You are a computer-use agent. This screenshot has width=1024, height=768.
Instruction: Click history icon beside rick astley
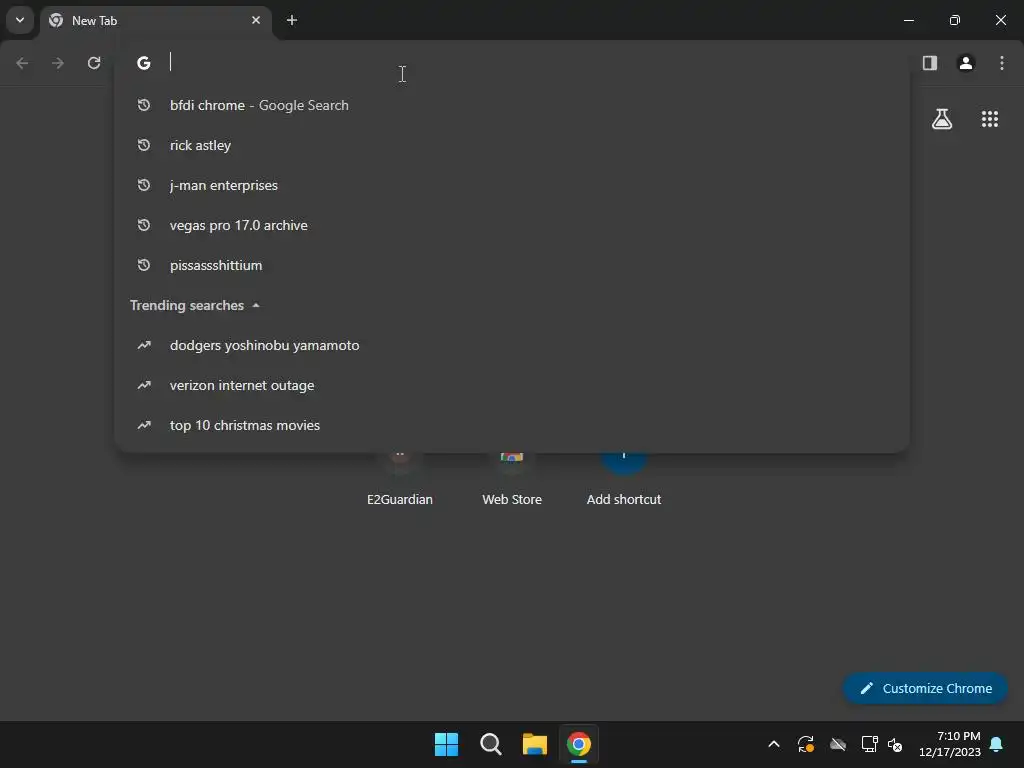(x=144, y=145)
